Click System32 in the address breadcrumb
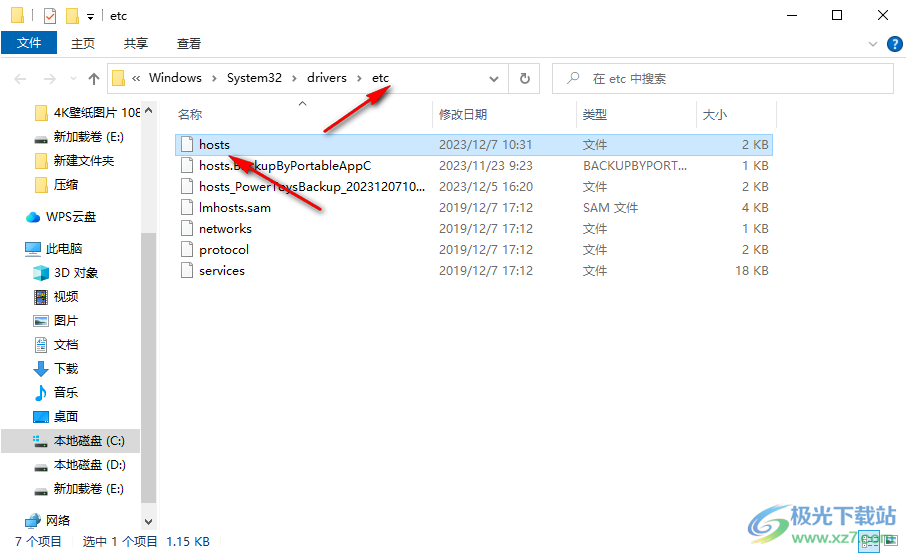Image resolution: width=907 pixels, height=554 pixels. 254,78
